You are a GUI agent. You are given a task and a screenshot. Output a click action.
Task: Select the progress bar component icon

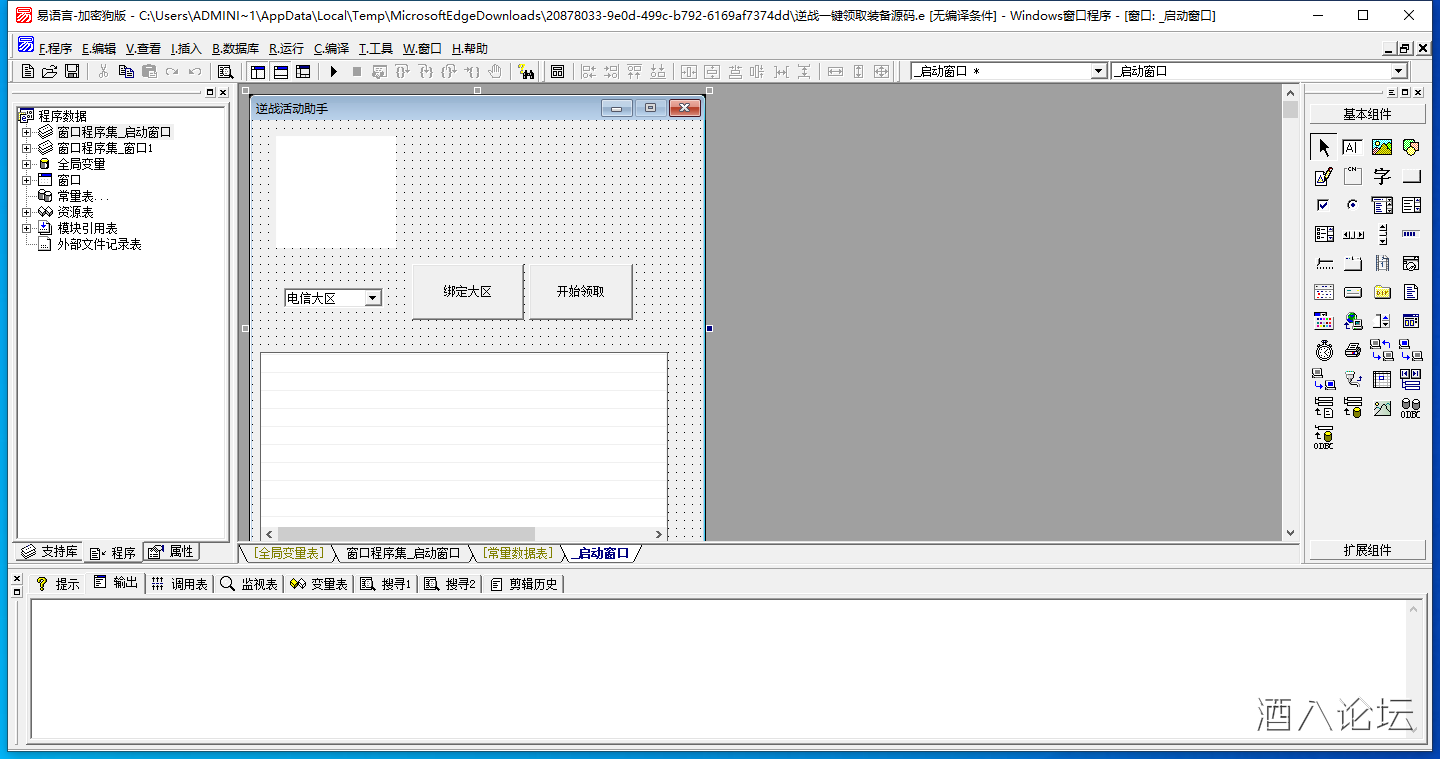pyautogui.click(x=1411, y=234)
